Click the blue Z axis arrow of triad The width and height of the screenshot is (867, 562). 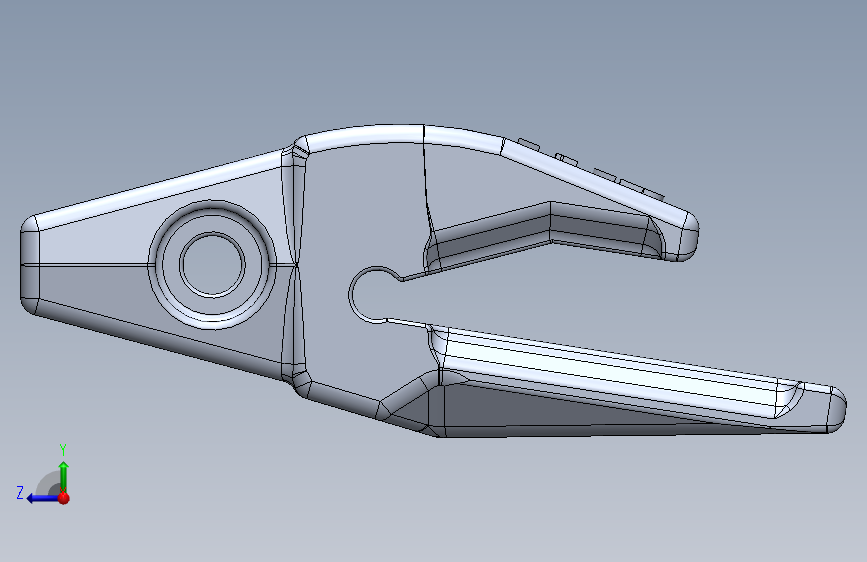pos(43,498)
